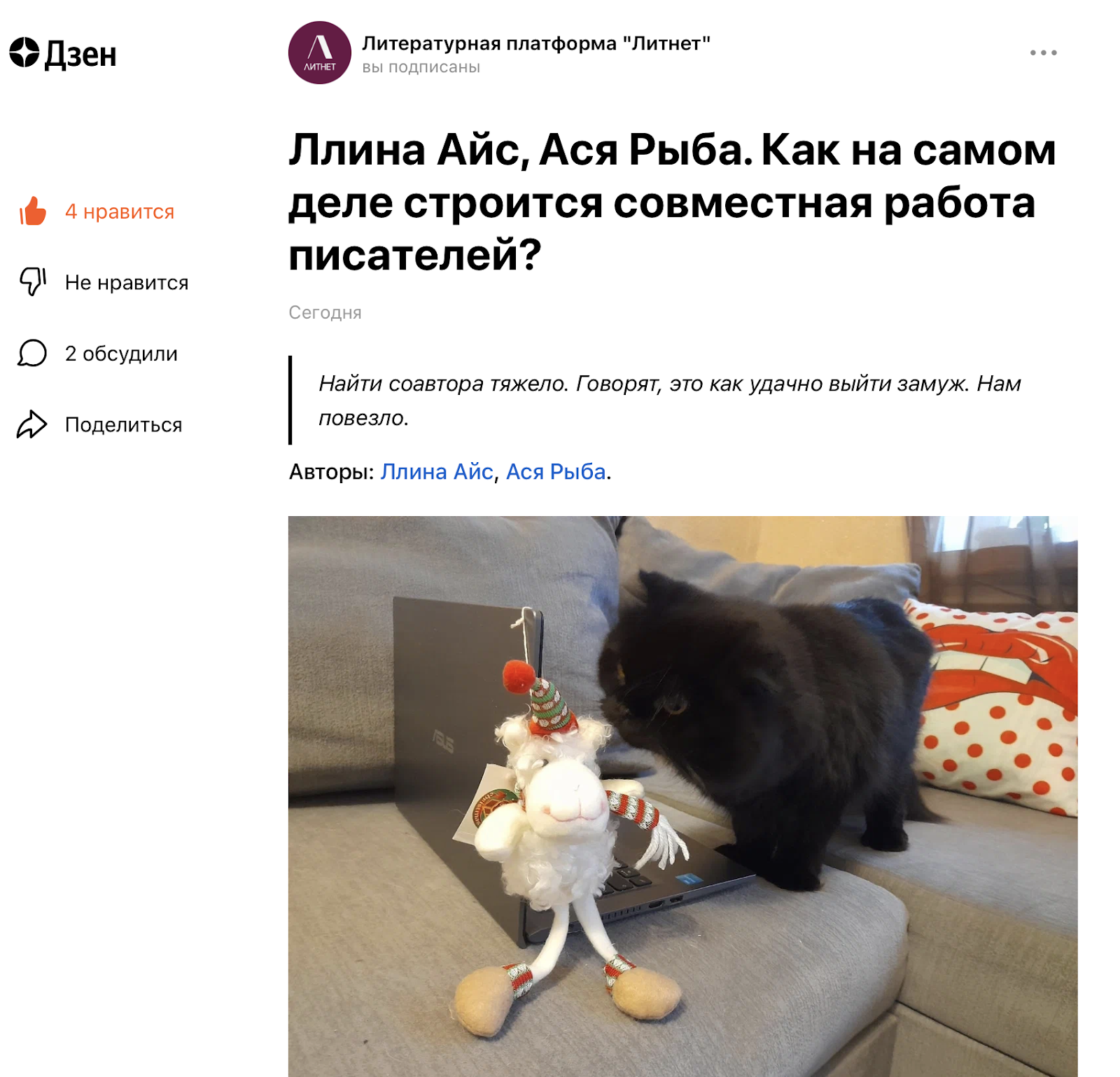This screenshot has height=1077, width=1120.
Task: Open the Литературная платформа "Литнет" channel name
Action: pyautogui.click(x=536, y=43)
